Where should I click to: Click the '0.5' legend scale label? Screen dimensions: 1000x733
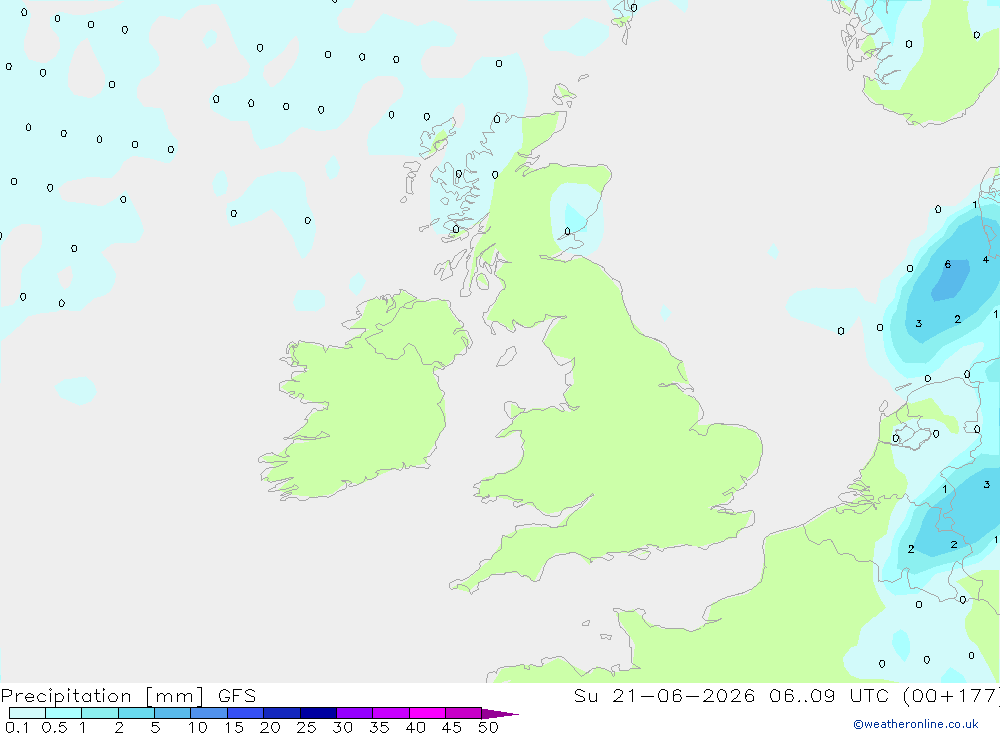click(x=54, y=727)
